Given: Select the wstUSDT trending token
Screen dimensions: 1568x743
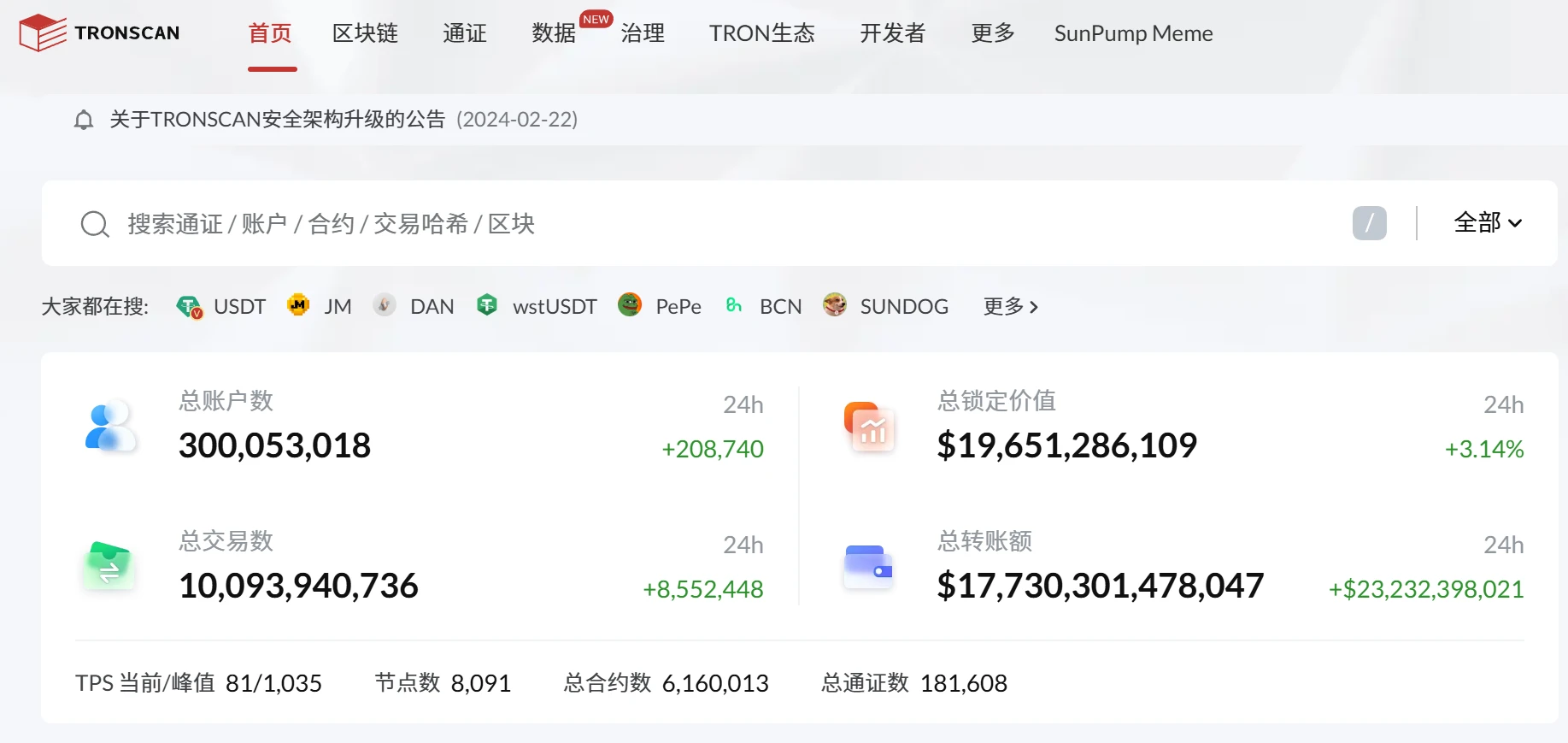Looking at the screenshot, I should coord(554,306).
